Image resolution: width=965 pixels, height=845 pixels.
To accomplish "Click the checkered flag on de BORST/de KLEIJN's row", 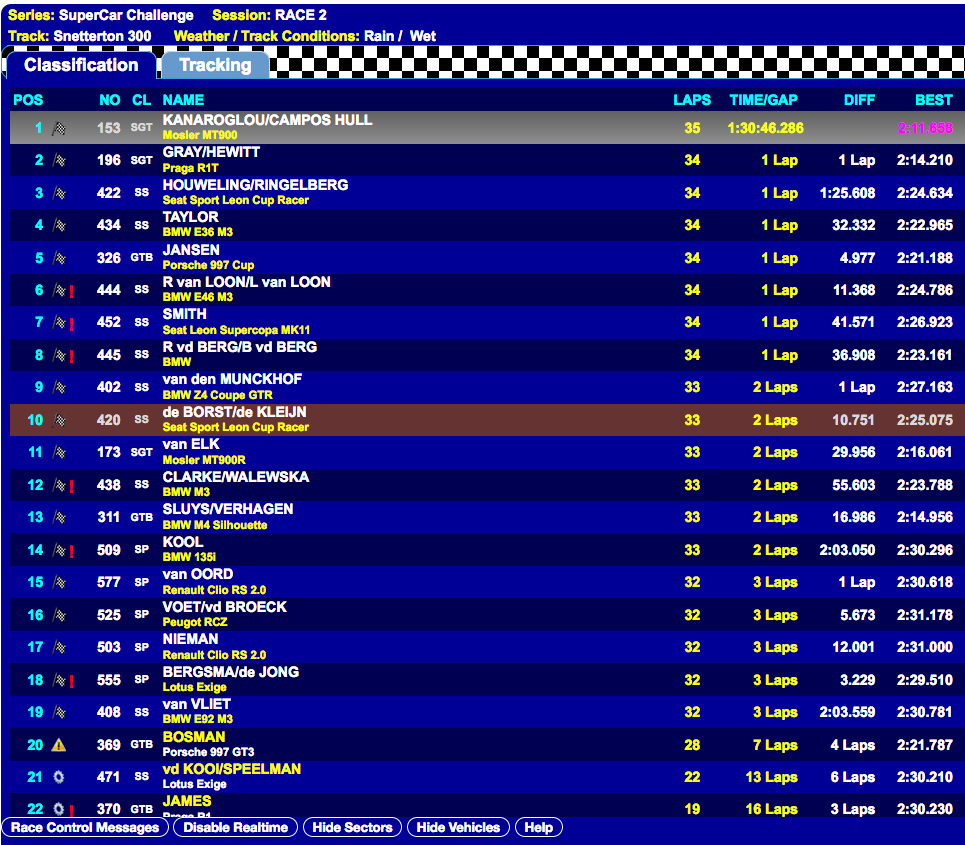I will (59, 420).
